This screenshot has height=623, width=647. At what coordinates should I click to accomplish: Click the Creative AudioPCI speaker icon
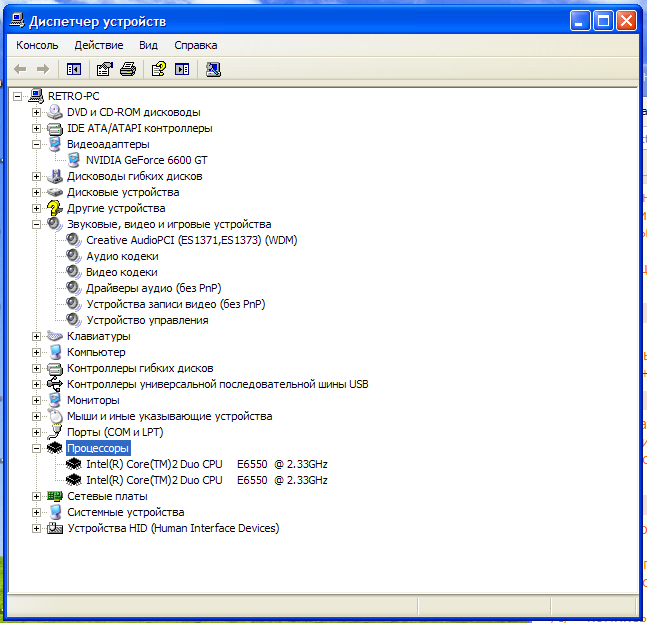click(73, 240)
